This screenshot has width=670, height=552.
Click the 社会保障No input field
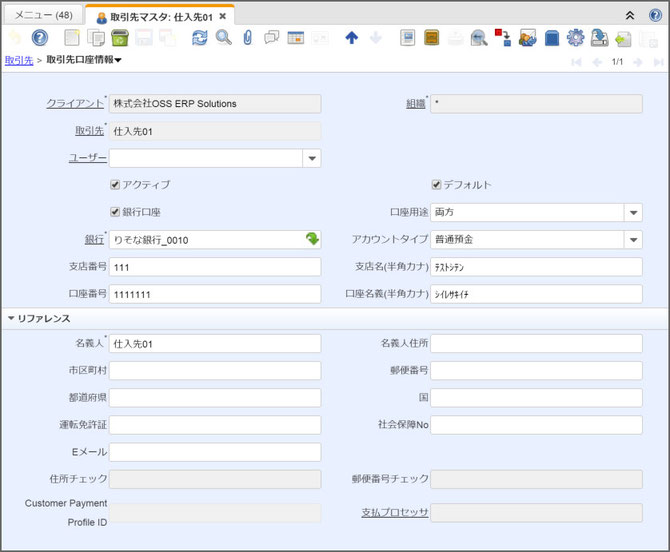(536, 425)
